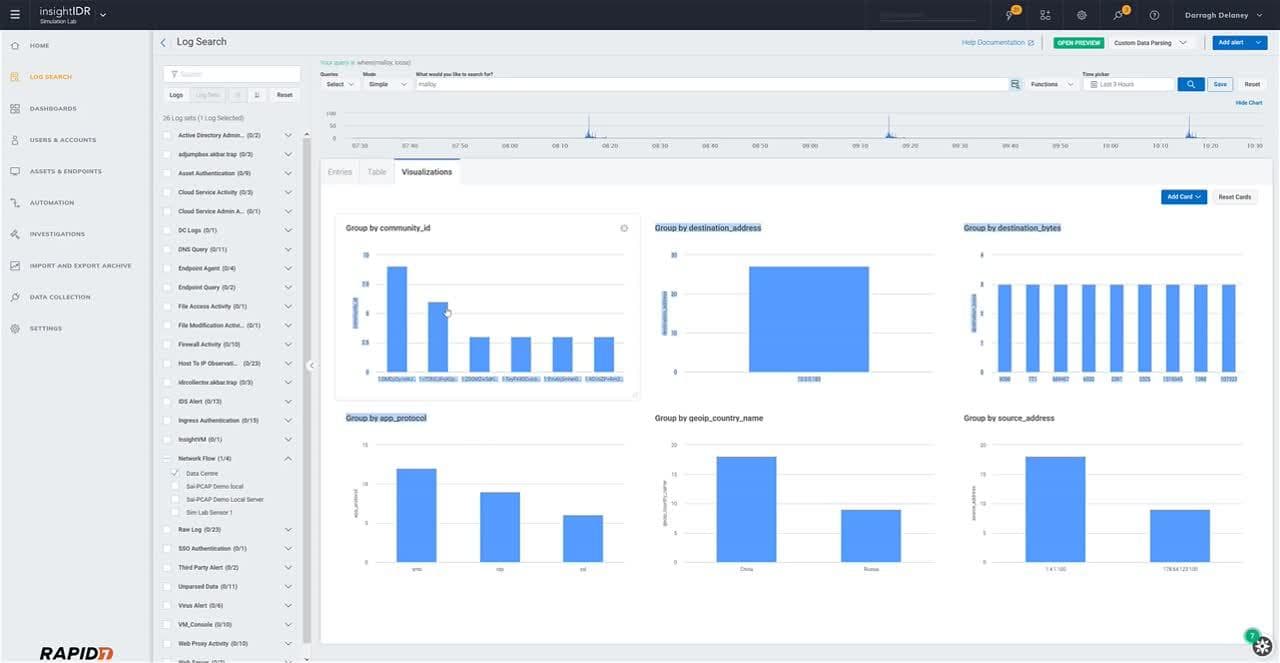1280x663 pixels.
Task: Click the Reset Cards button
Action: [1235, 197]
